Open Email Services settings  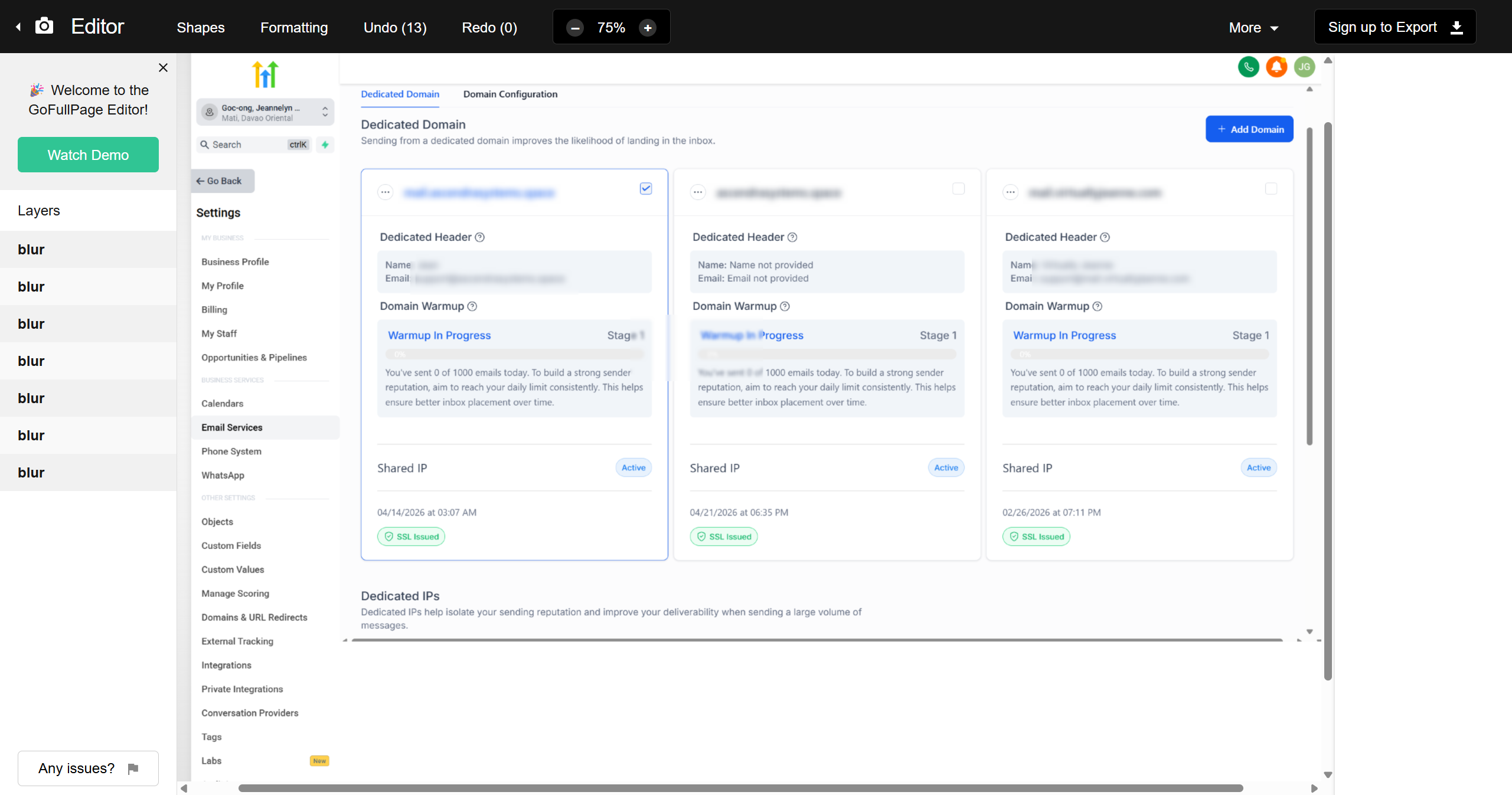(265, 428)
